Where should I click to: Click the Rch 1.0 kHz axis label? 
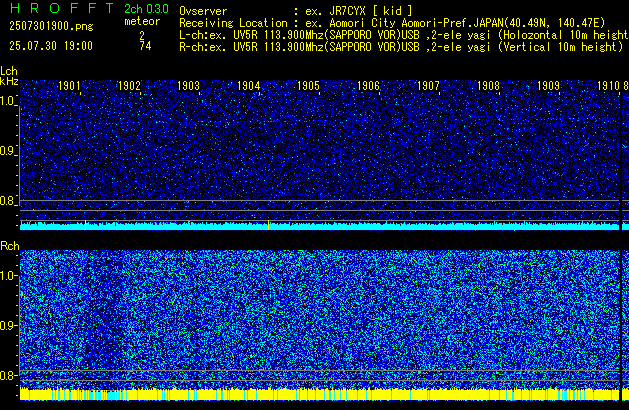click(9, 276)
